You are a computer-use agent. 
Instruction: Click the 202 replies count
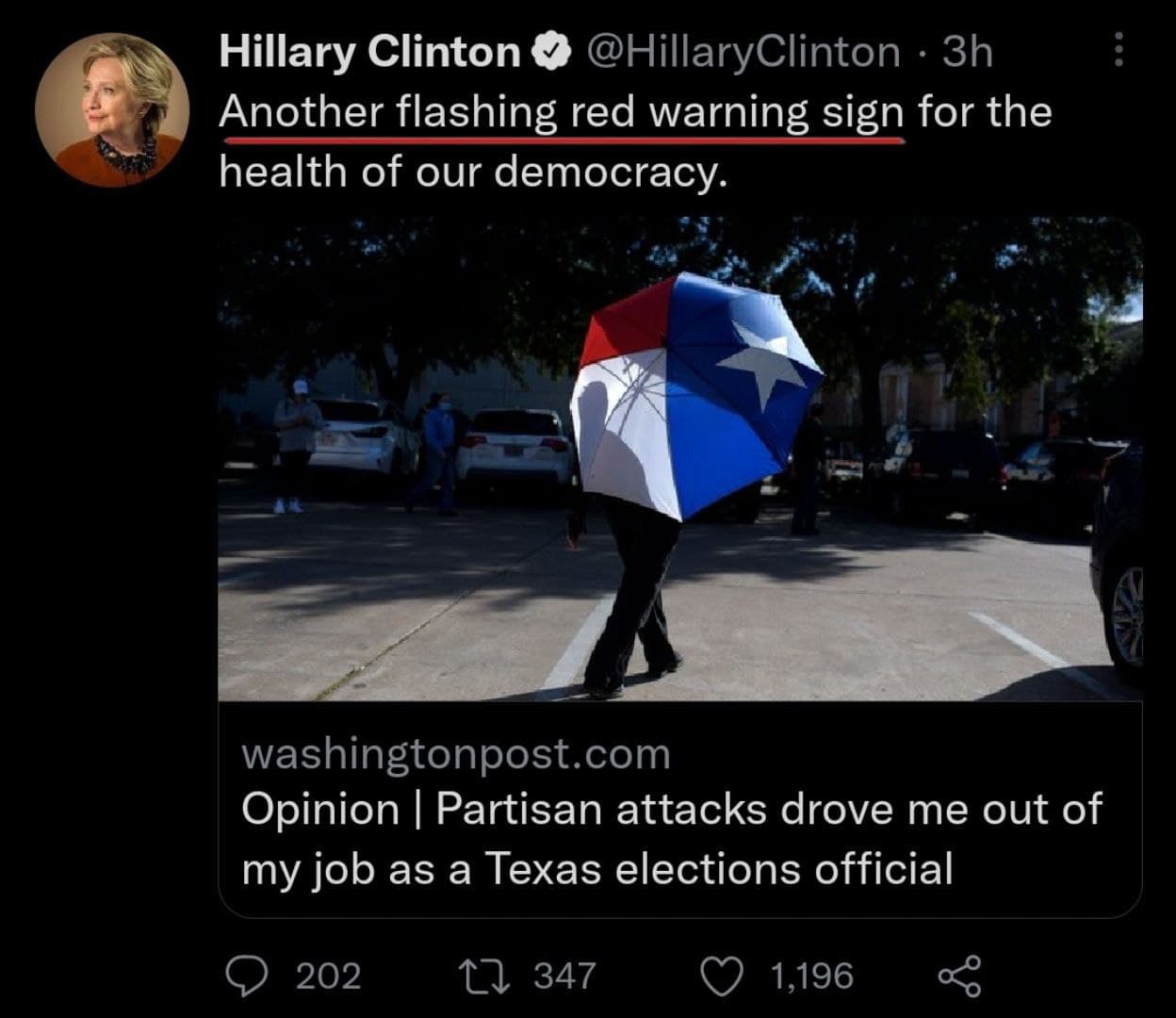click(x=329, y=976)
